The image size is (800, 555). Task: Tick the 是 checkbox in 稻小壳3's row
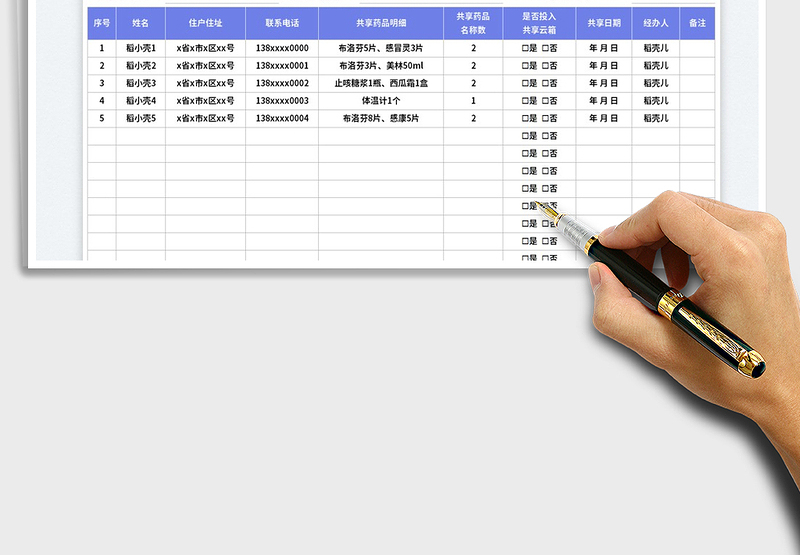[x=525, y=83]
